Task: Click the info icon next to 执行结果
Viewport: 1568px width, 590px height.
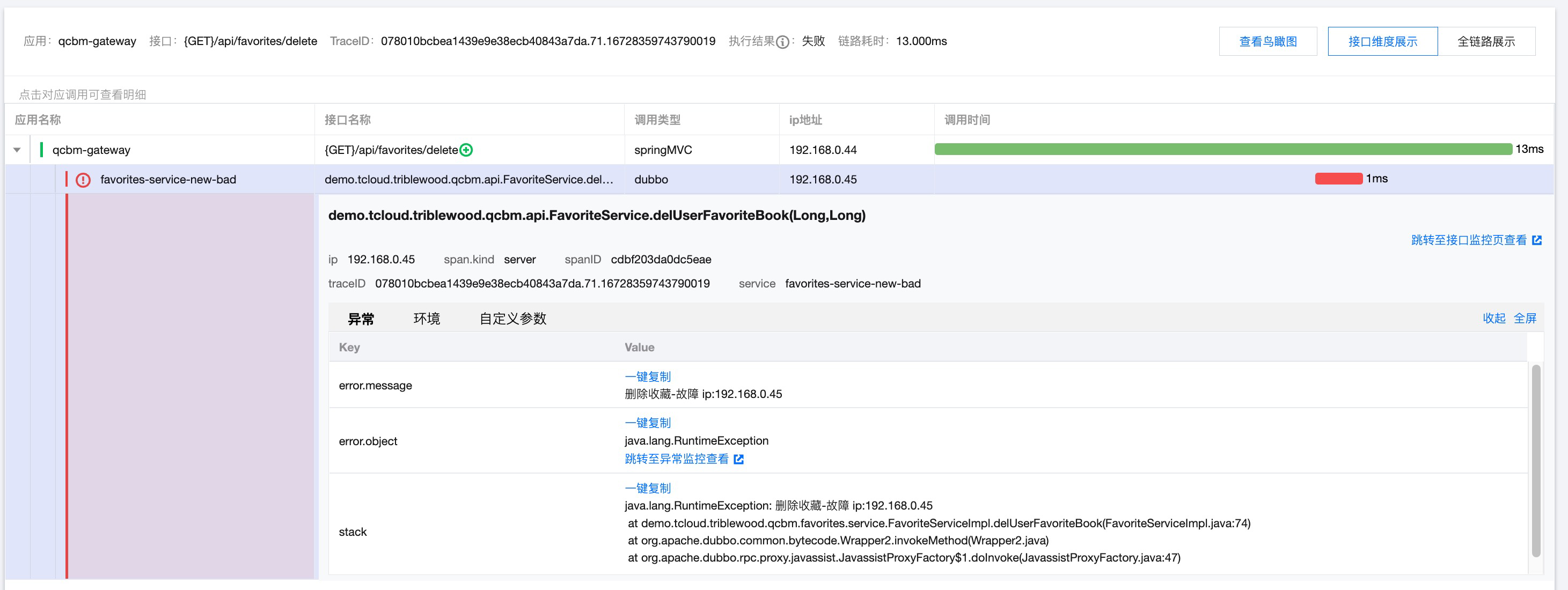Action: [x=783, y=42]
